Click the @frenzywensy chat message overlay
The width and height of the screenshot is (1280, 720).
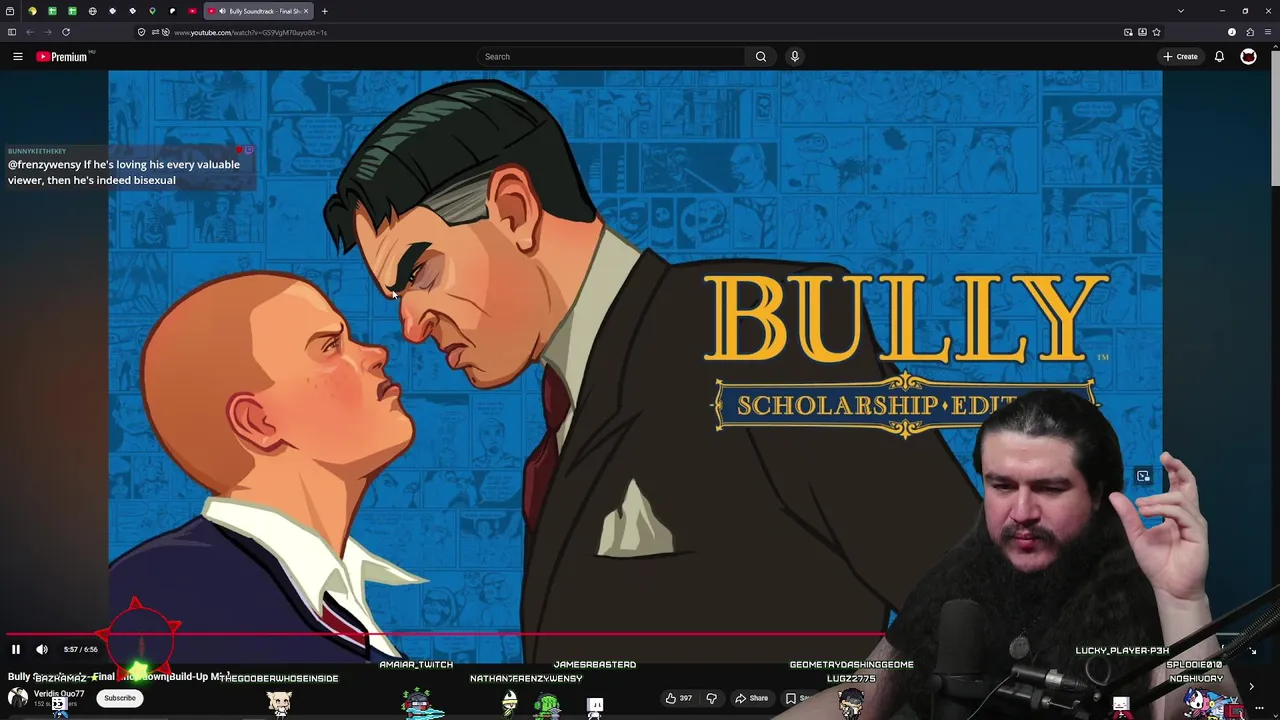[x=124, y=172]
